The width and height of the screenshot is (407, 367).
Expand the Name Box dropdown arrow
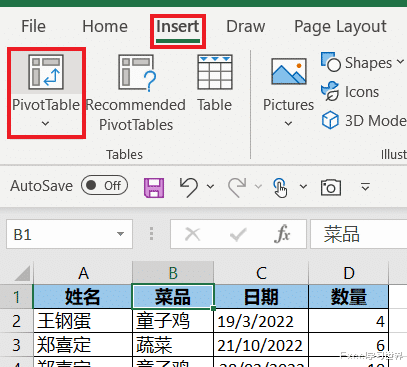tap(120, 234)
